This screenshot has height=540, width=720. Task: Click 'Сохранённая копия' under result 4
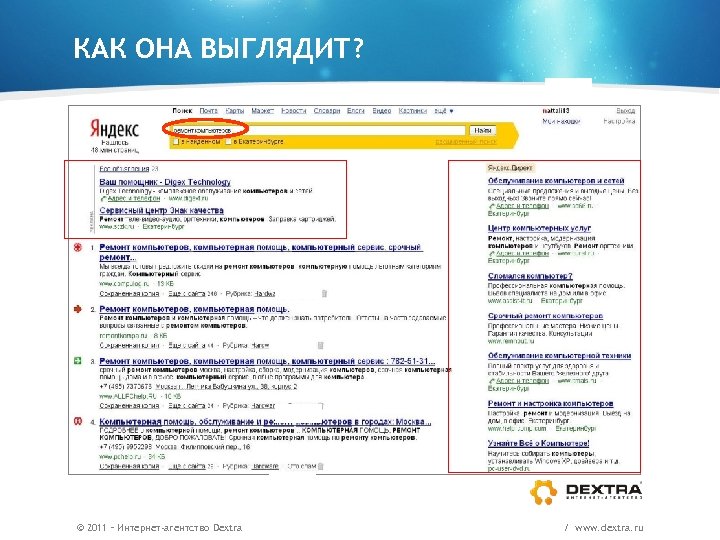(129, 466)
